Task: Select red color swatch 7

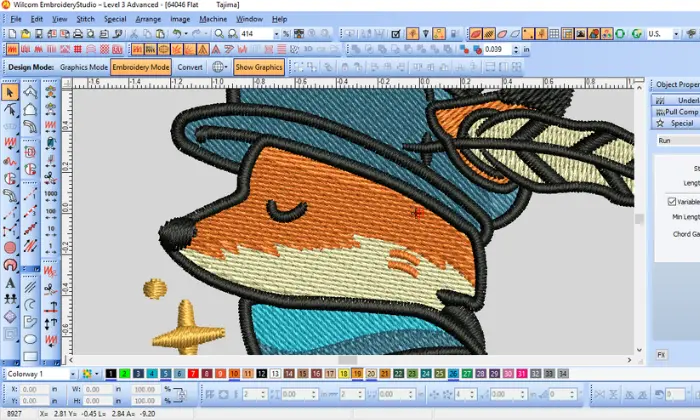Action: (x=193, y=374)
